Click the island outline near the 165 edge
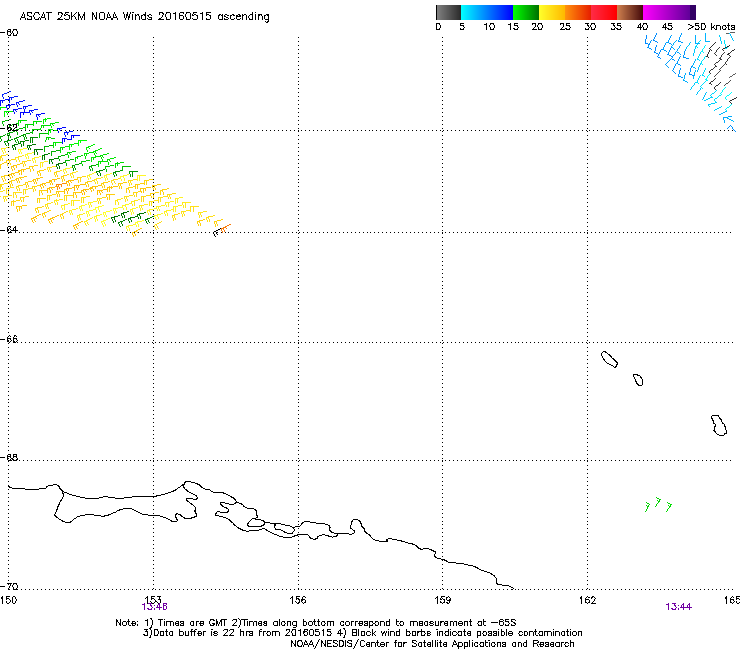The width and height of the screenshot is (740, 650). click(719, 425)
